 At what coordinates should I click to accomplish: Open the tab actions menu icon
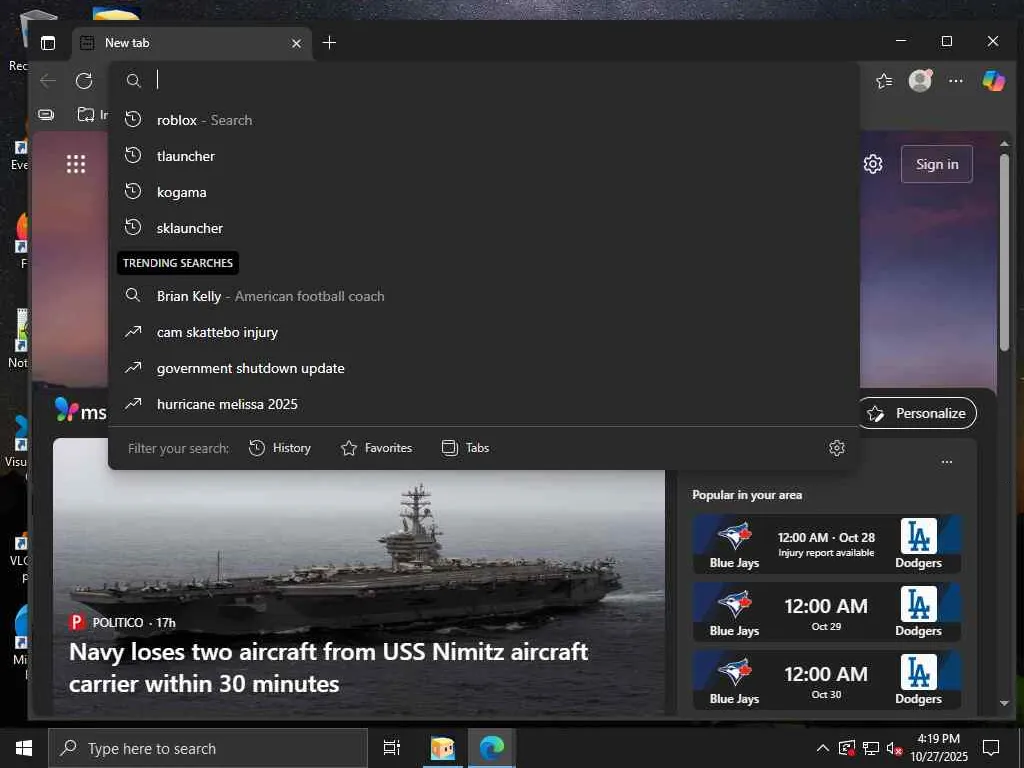pos(48,43)
